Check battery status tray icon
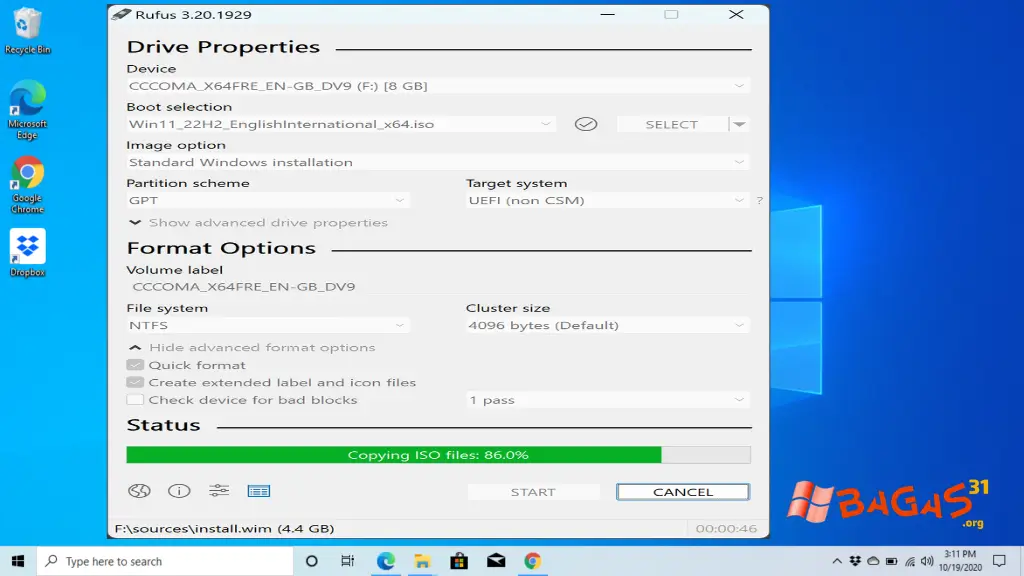This screenshot has height=576, width=1024. [891, 561]
